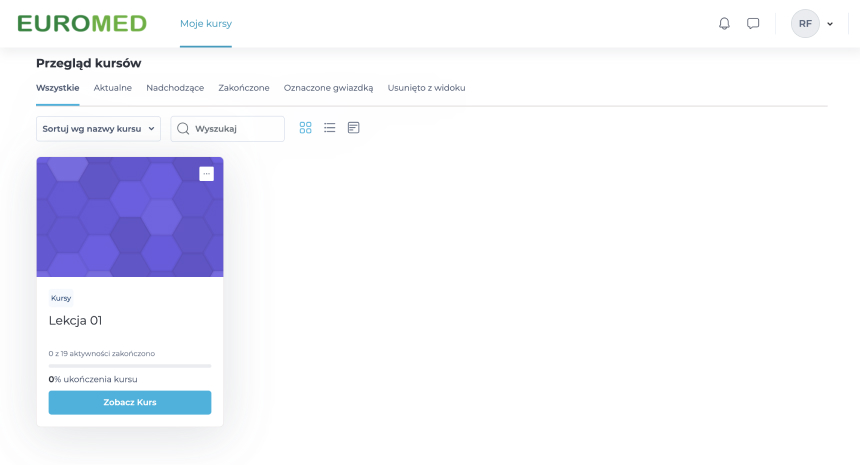
Task: Click the EUROMED logo
Action: point(82,23)
